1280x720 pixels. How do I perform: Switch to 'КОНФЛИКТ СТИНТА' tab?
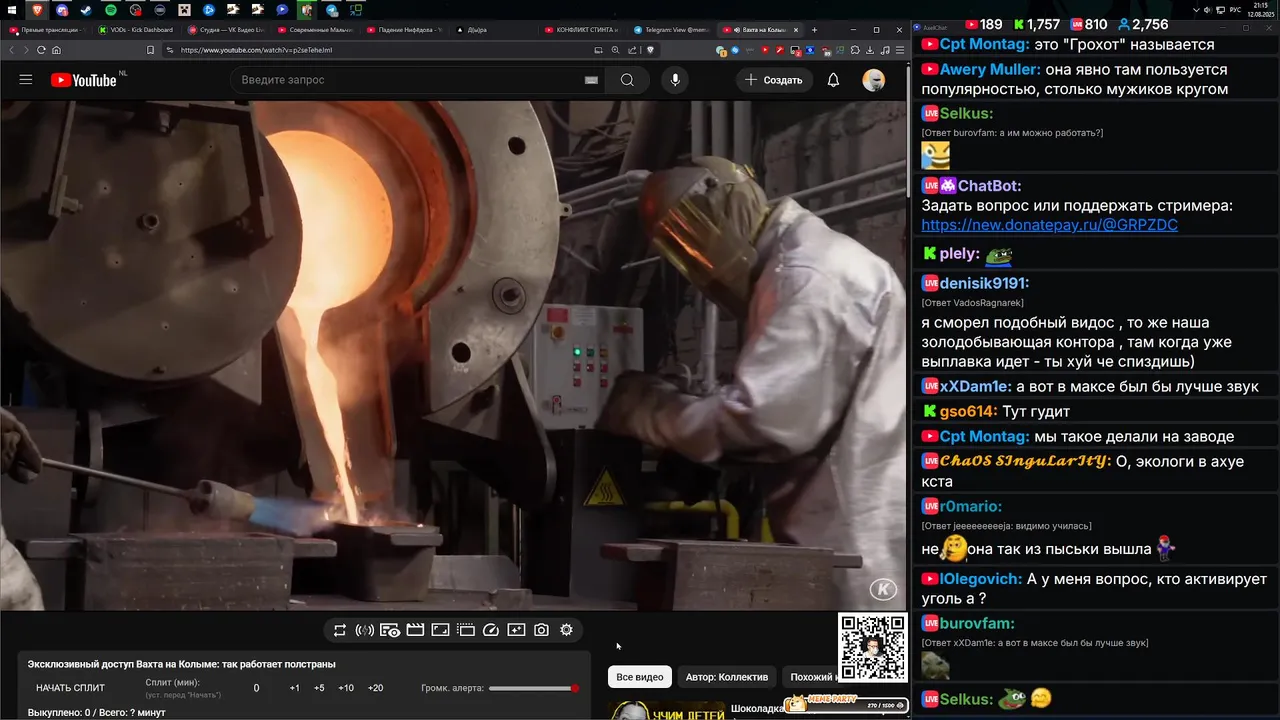point(582,30)
